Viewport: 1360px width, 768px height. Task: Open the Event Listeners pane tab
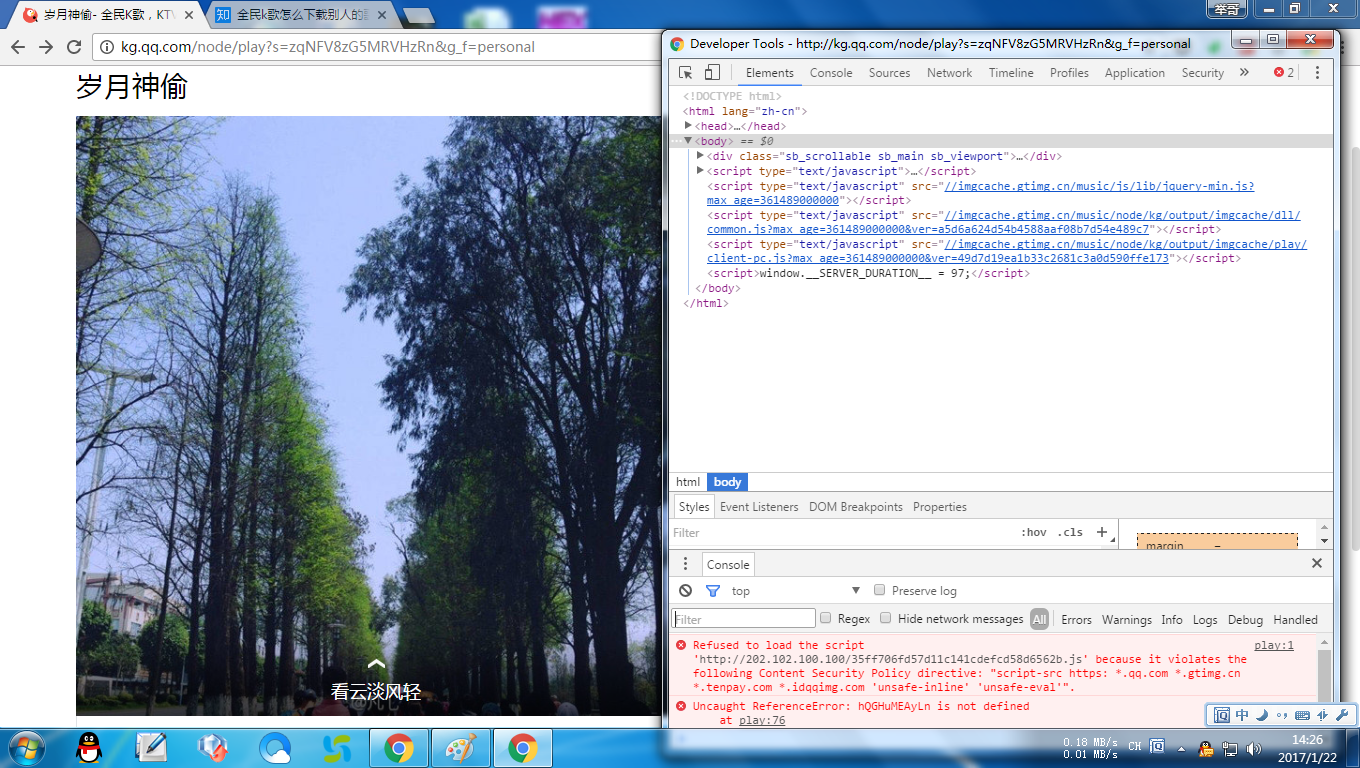759,507
